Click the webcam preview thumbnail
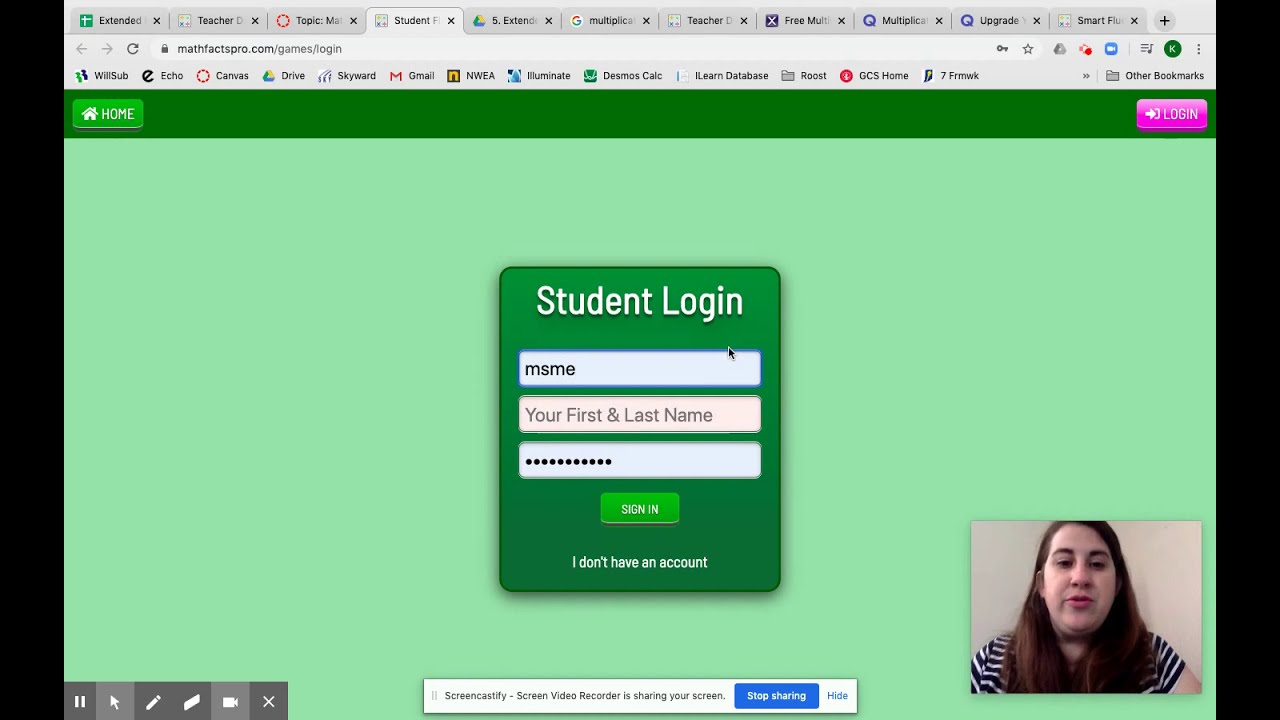The width and height of the screenshot is (1280, 720). (x=1086, y=607)
